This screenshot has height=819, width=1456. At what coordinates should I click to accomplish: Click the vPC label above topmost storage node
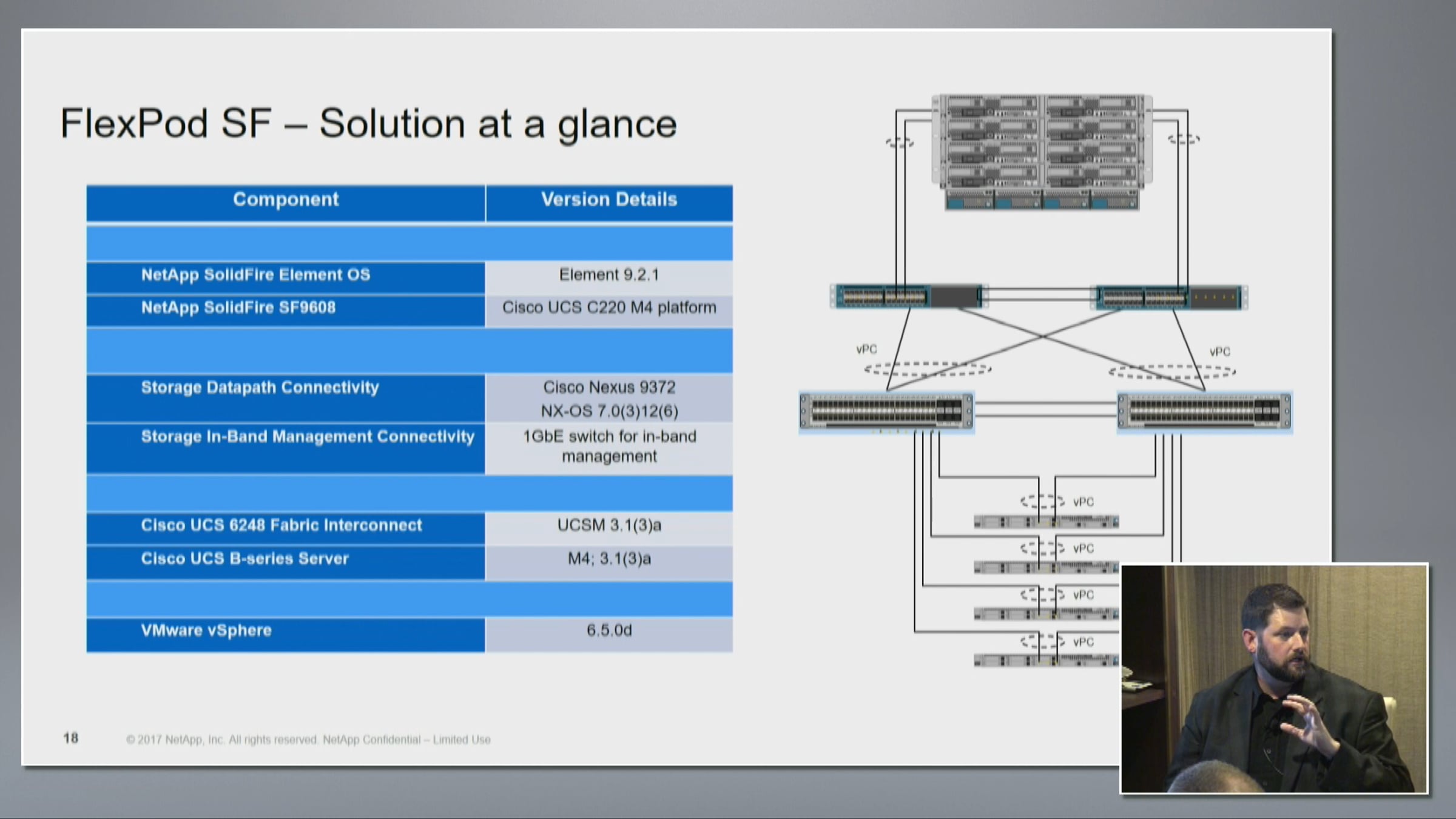tap(1084, 502)
